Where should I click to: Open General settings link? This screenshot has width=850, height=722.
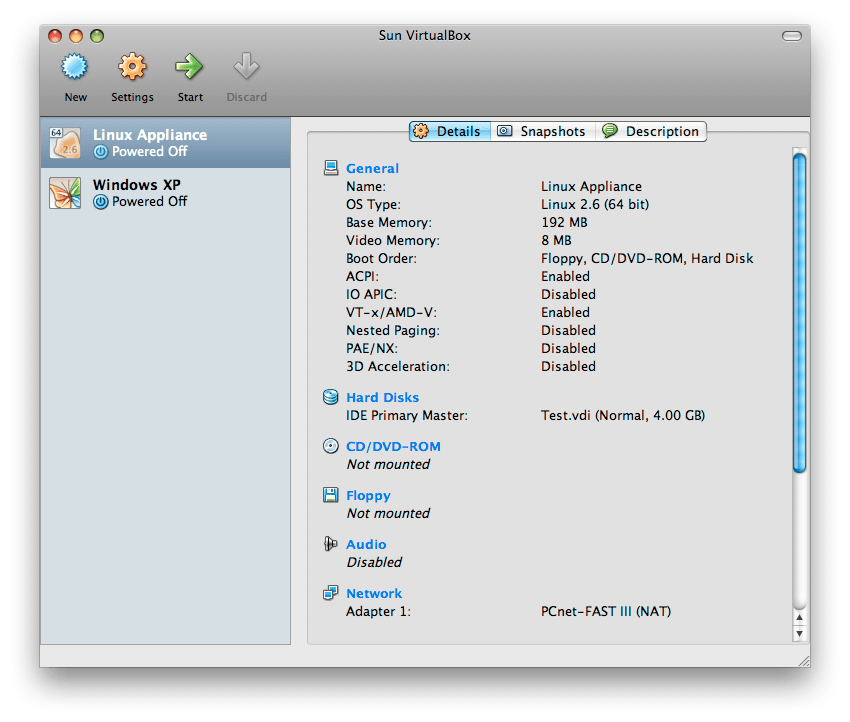pyautogui.click(x=372, y=169)
